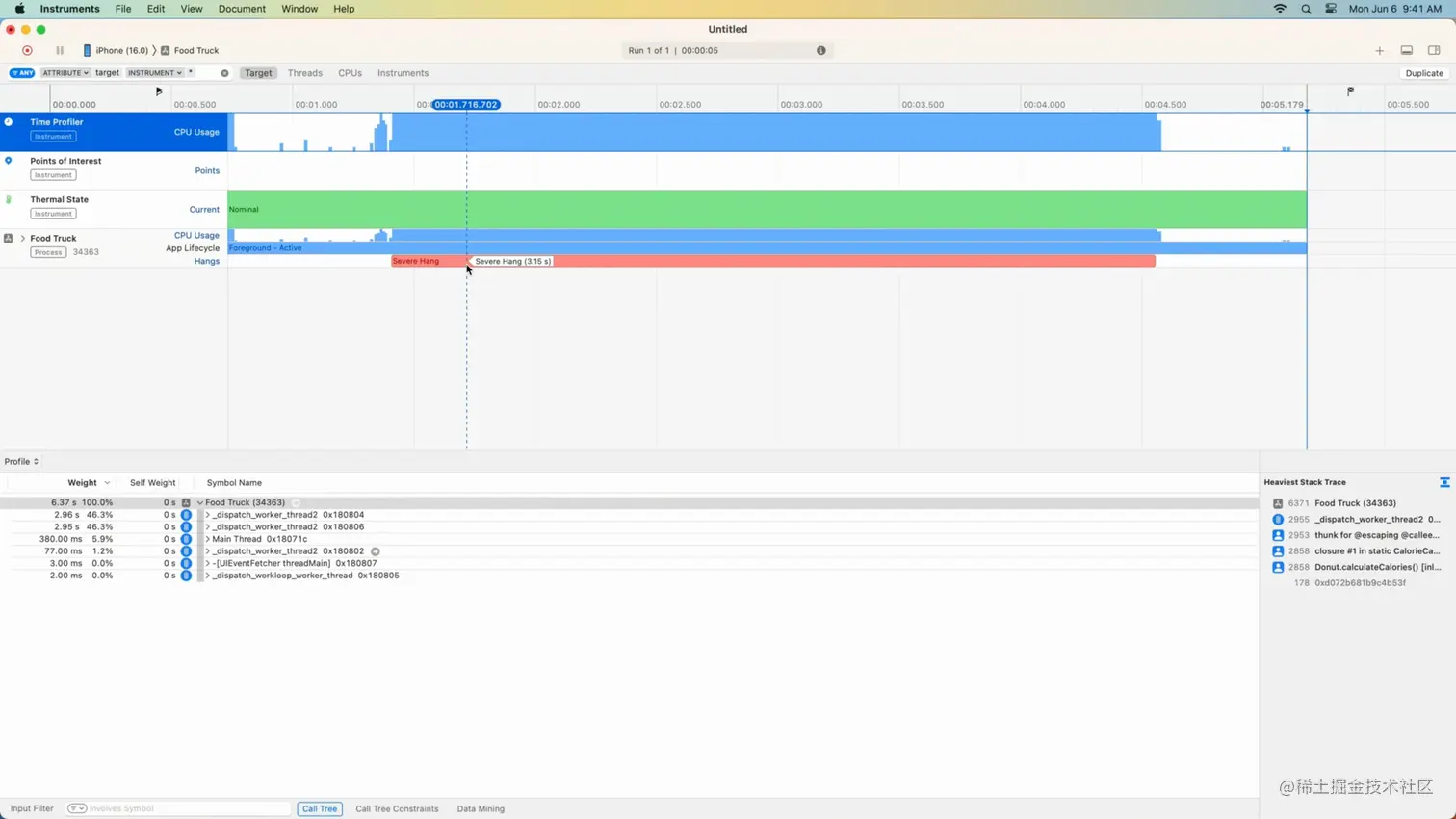
Task: Click the ANY filter token
Action: tap(22, 73)
